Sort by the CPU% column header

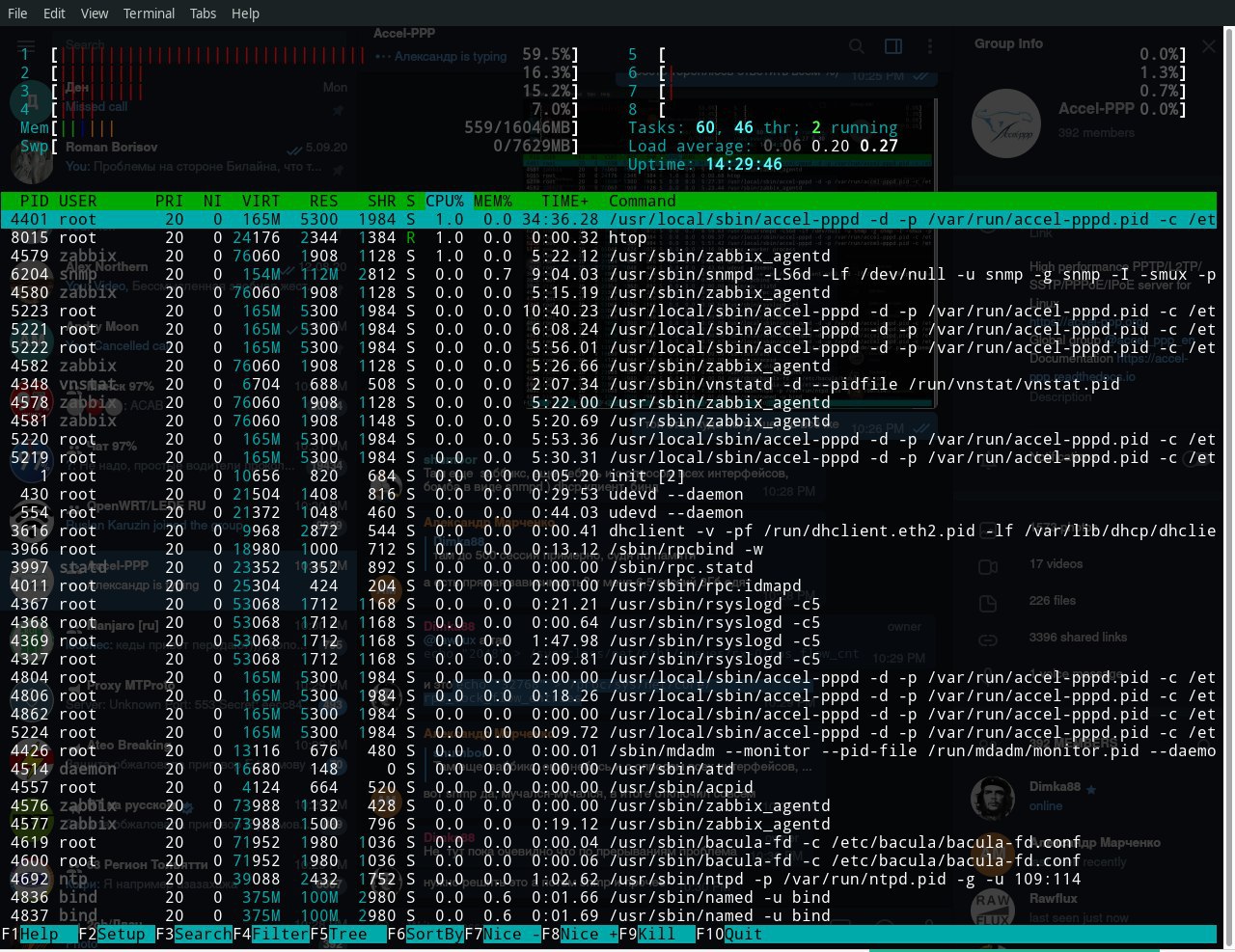coord(445,201)
